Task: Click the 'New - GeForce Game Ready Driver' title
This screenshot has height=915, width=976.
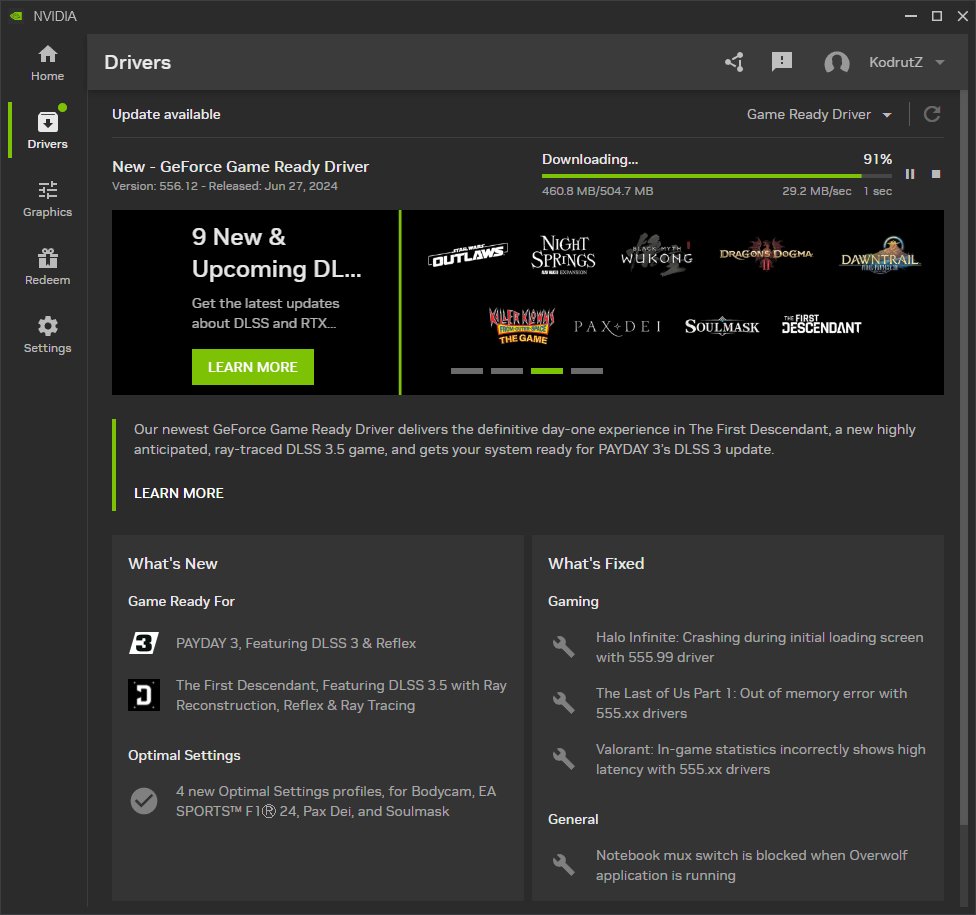Action: tap(240, 167)
